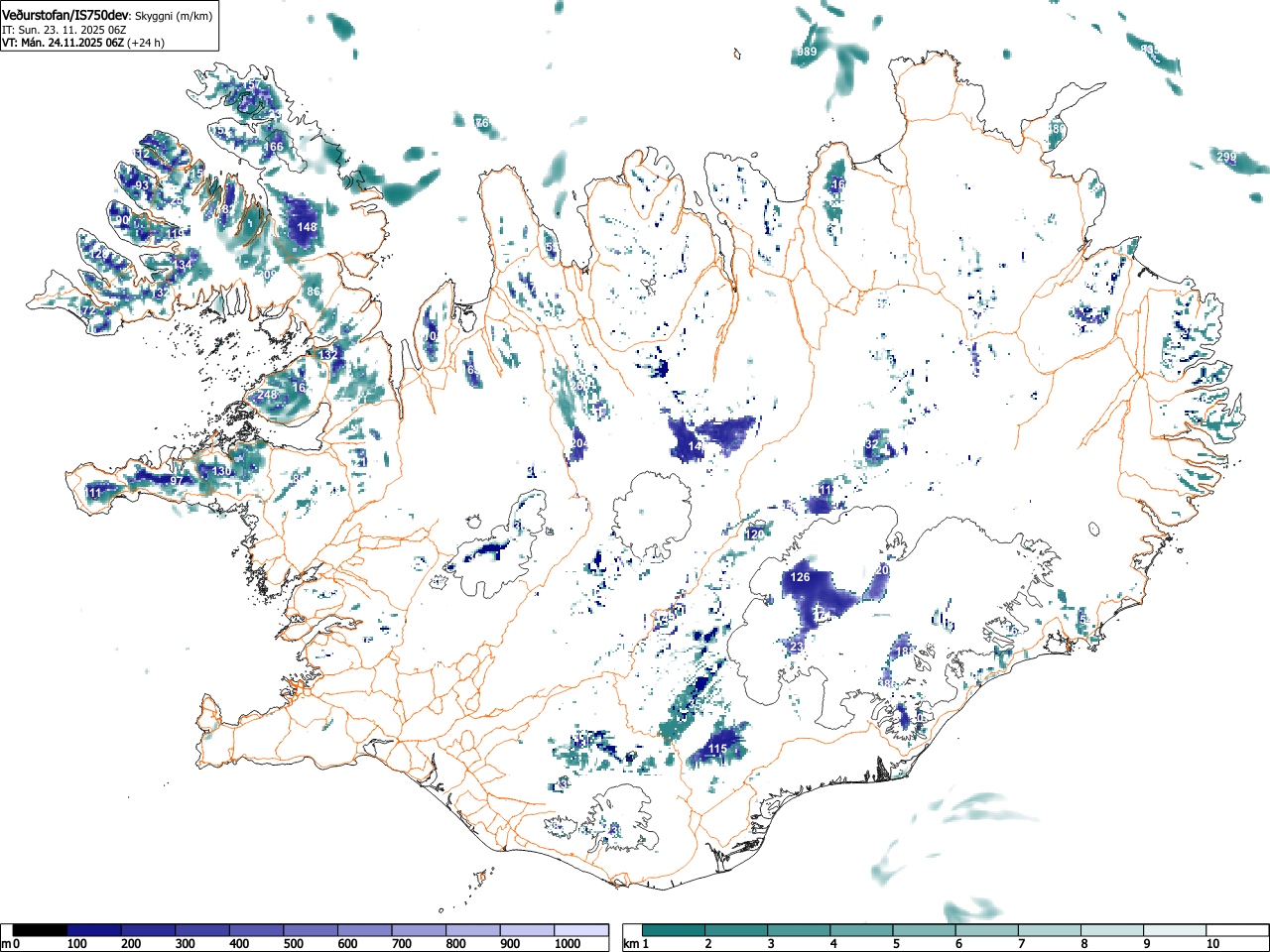The width and height of the screenshot is (1270, 952).
Task: Click the (+24 h) forecast offset text
Action: [146, 43]
